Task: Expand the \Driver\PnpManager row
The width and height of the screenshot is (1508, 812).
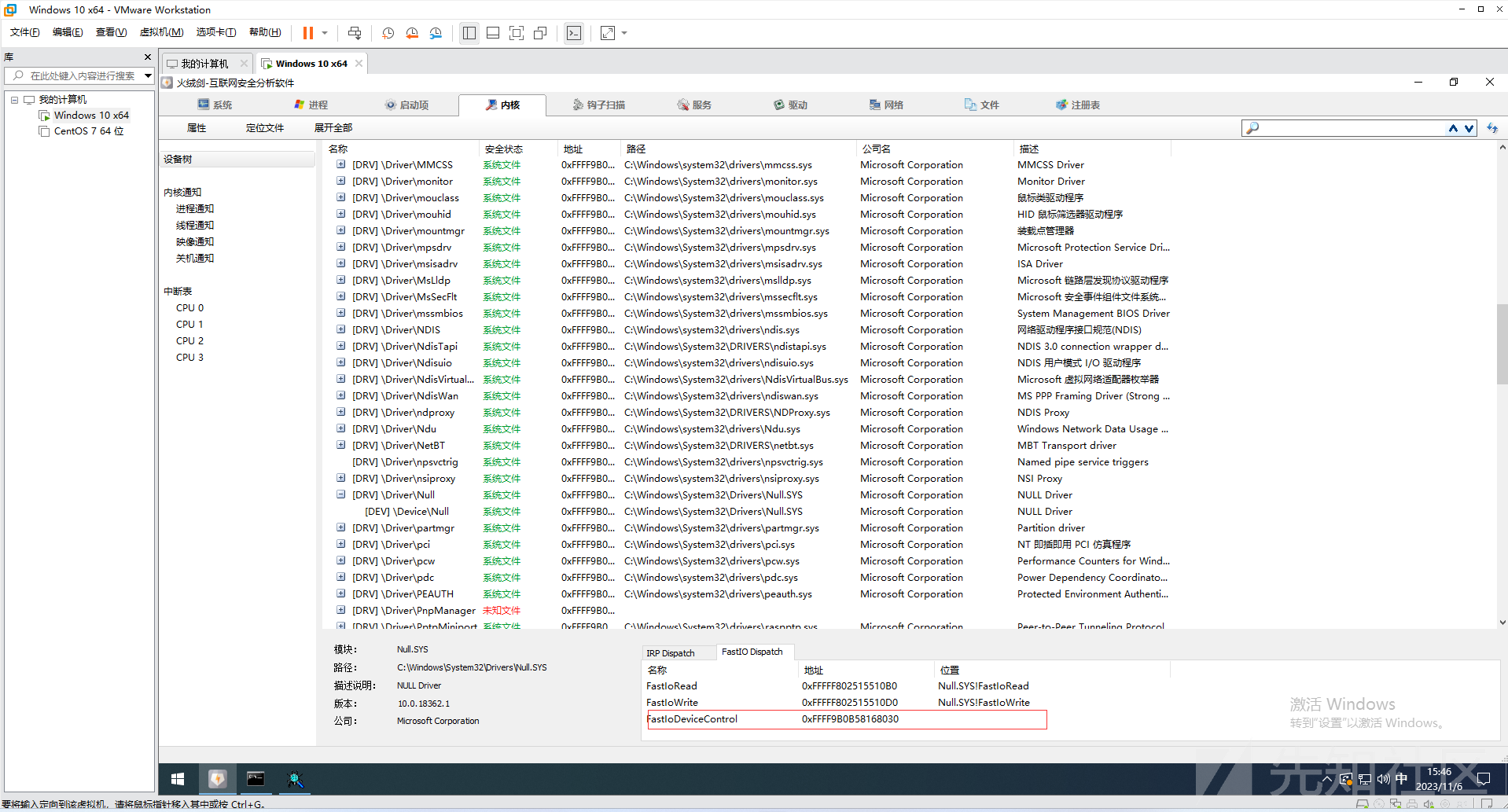Action: 341,610
